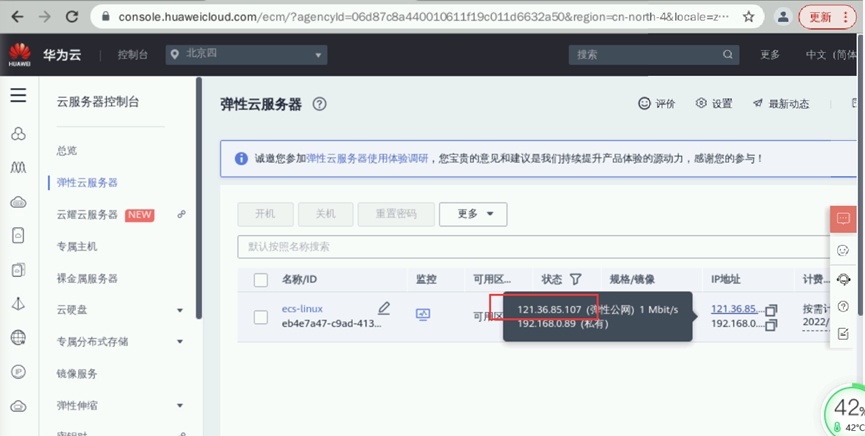Click the top 搜索 search field

click(654, 55)
